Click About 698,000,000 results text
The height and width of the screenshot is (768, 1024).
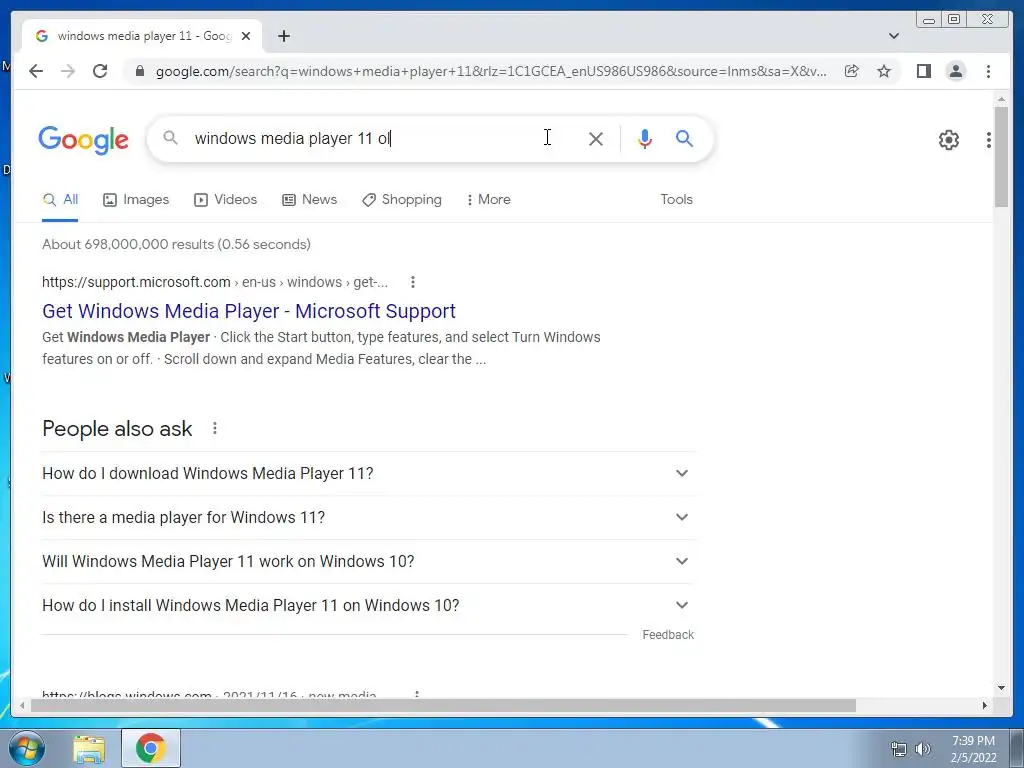coord(176,244)
